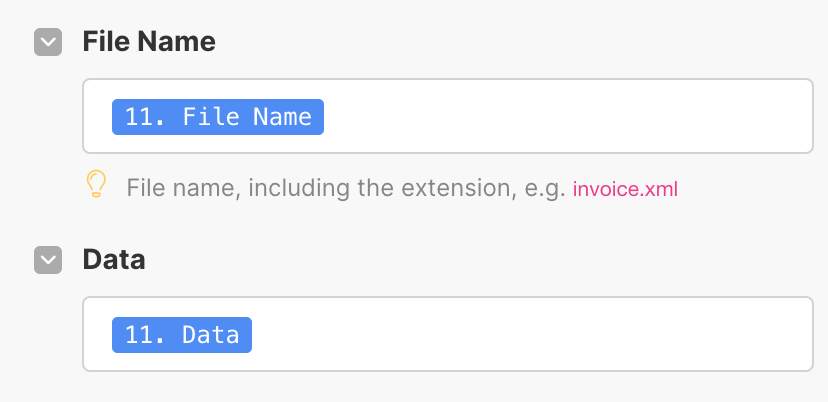
Task: Click the number 11 in the Data pill
Action: point(139,335)
